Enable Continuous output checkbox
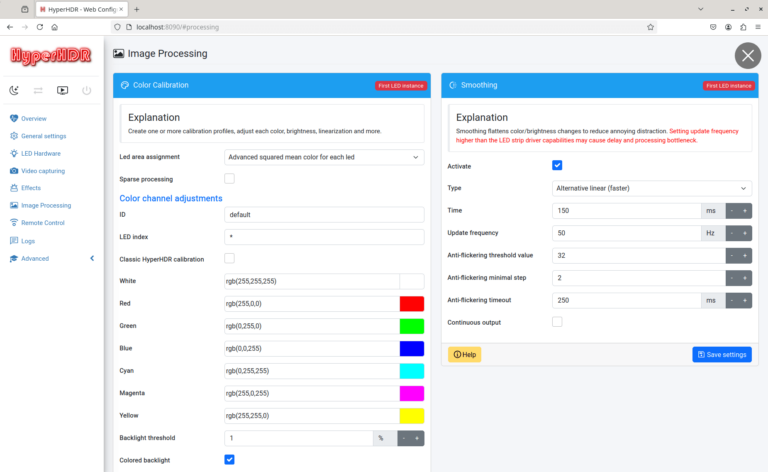768x472 pixels. [x=557, y=322]
